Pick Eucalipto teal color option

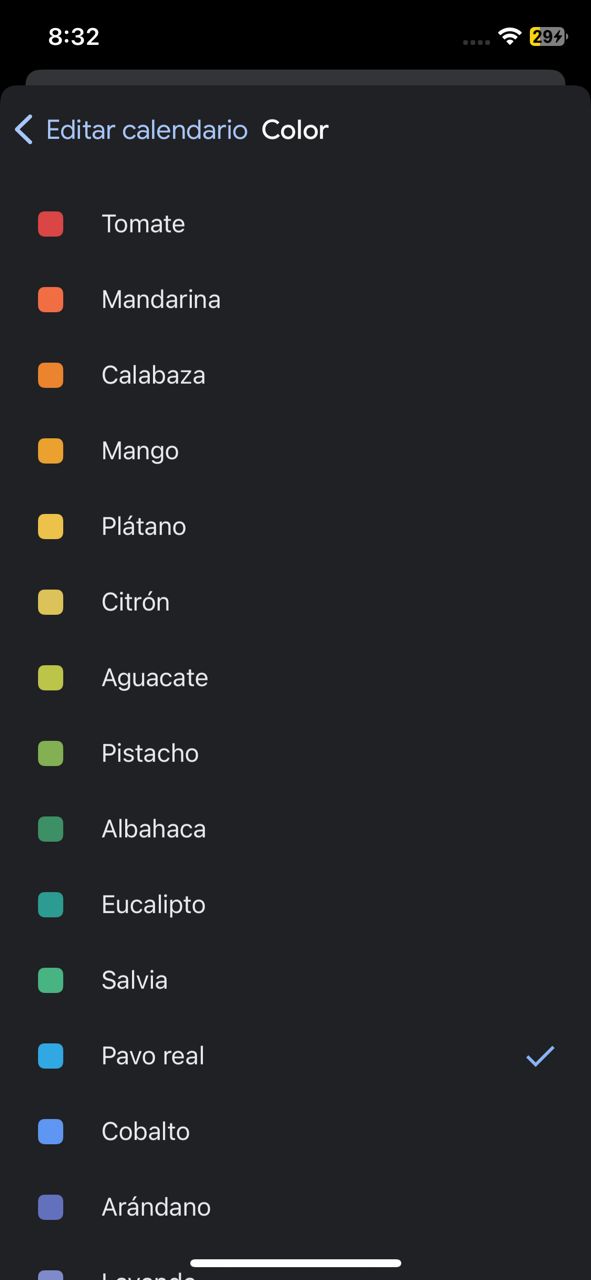pos(295,905)
